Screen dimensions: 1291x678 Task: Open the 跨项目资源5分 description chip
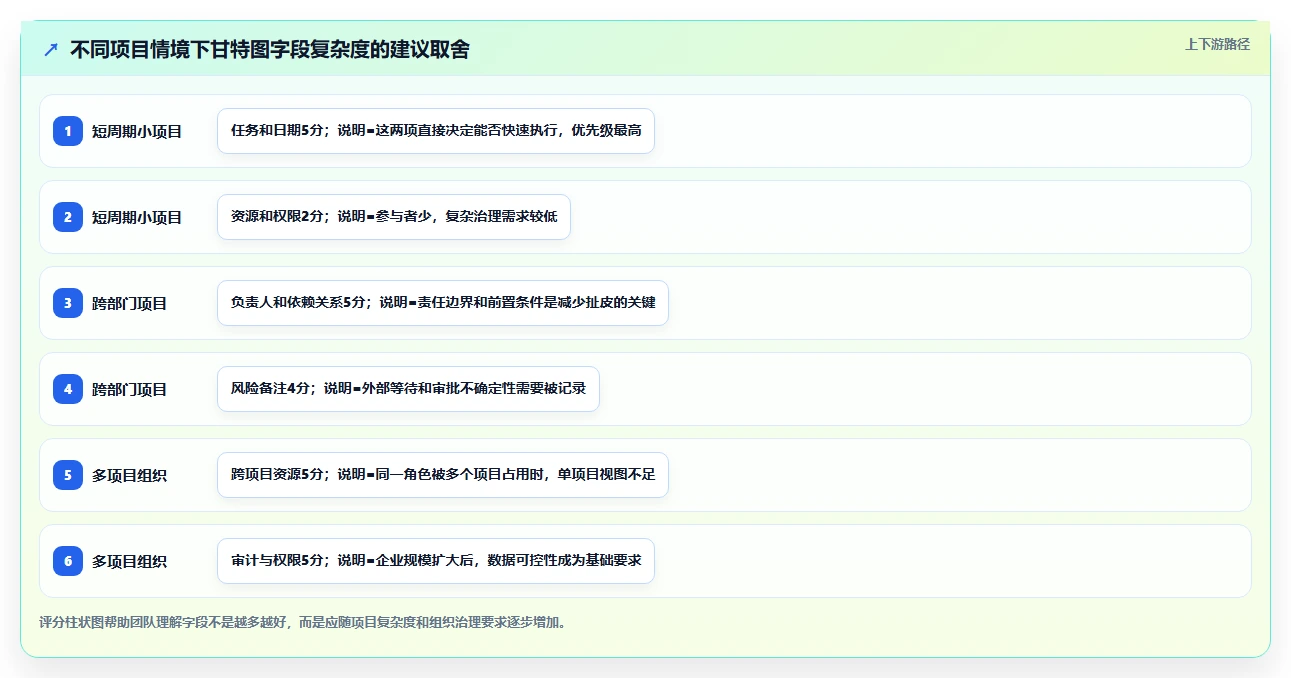[x=443, y=475]
